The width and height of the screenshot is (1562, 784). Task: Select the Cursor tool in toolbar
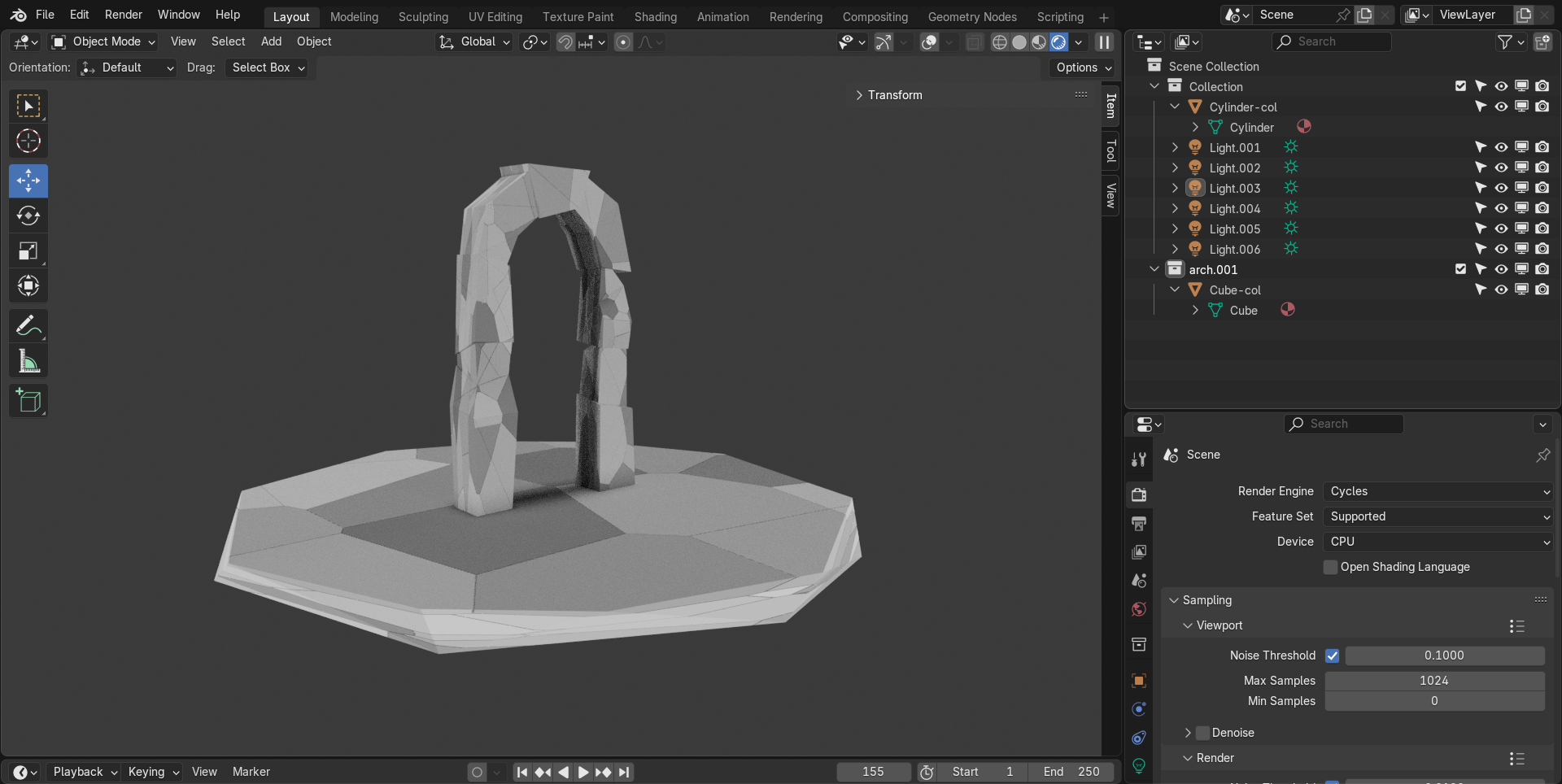28,142
